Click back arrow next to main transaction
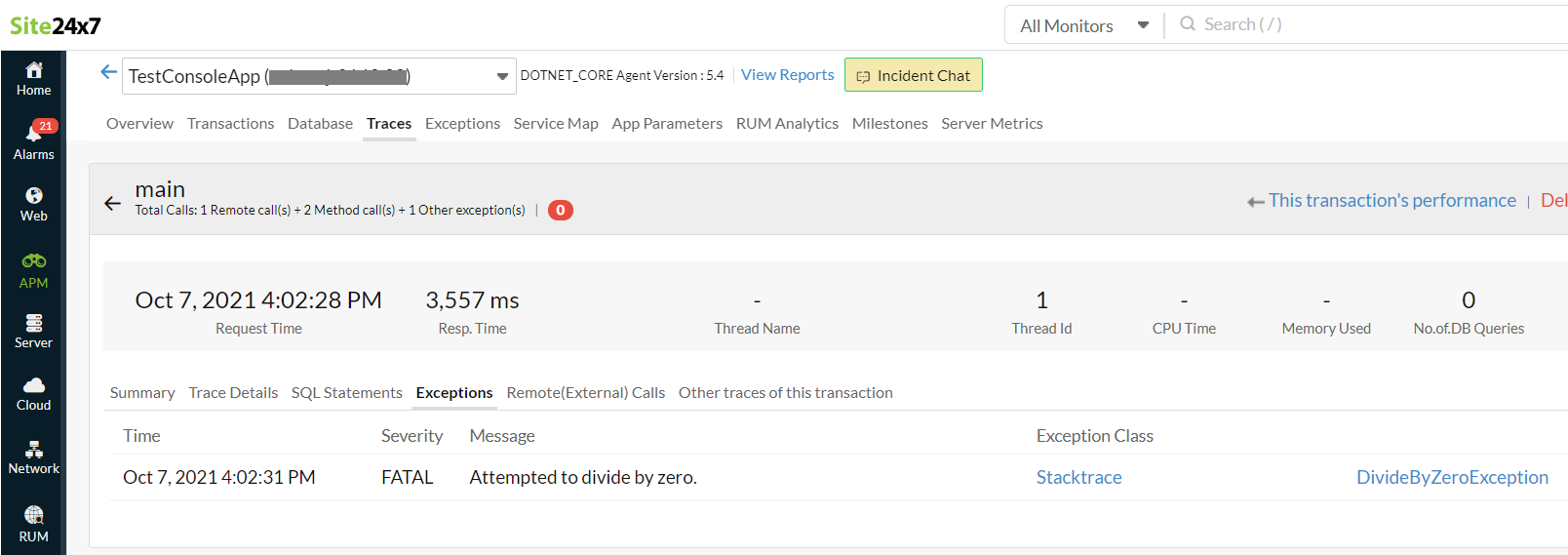Viewport: 1568px width, 555px height. 112,203
